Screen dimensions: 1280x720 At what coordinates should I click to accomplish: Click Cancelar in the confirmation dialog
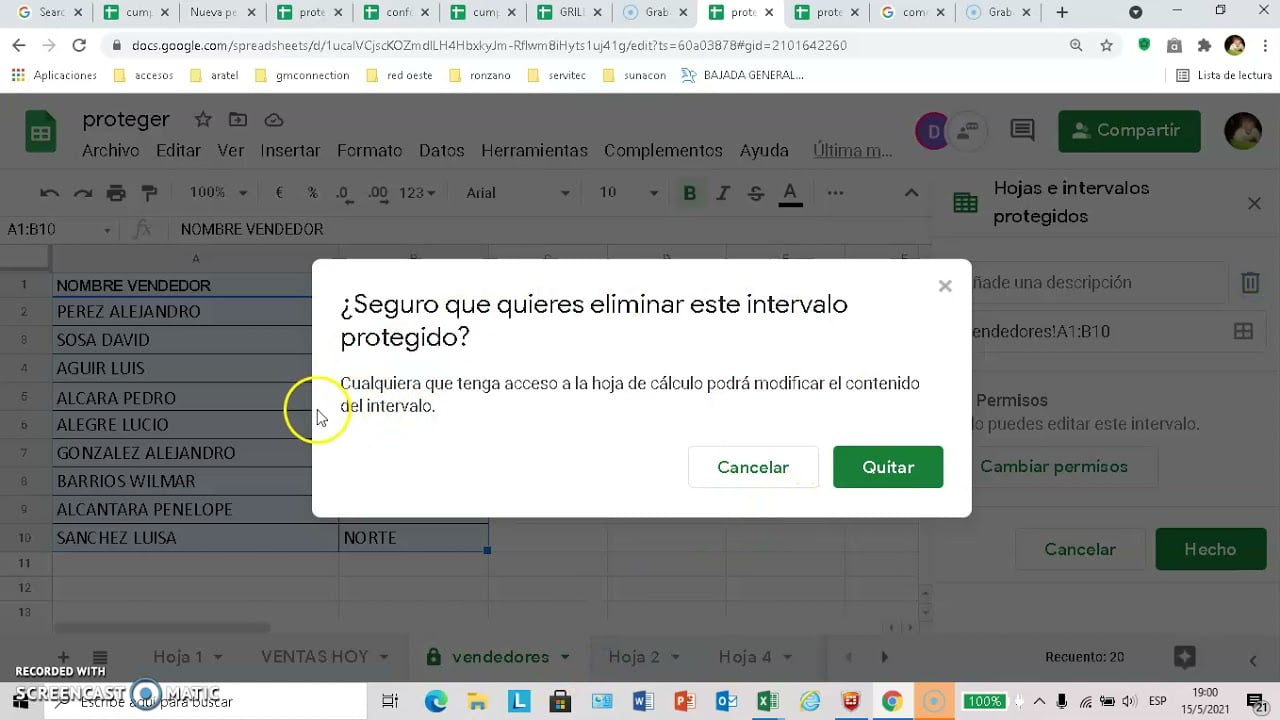(753, 467)
